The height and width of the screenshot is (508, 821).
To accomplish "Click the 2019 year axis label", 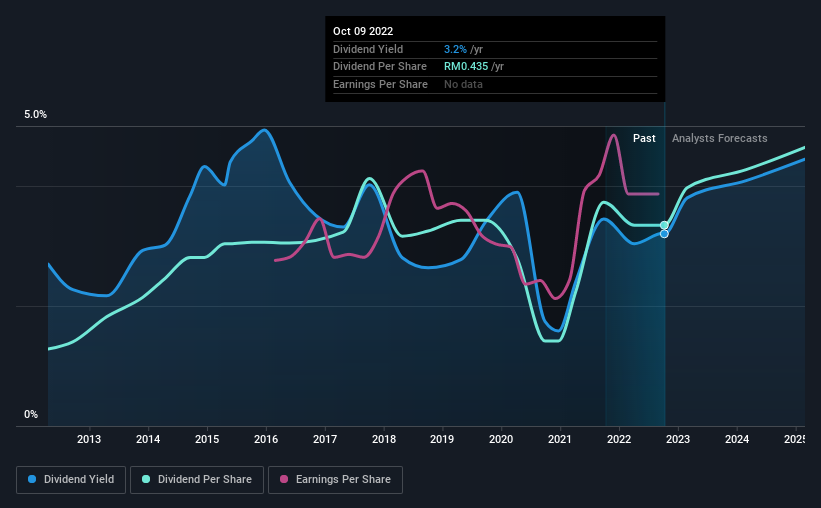I will (442, 439).
